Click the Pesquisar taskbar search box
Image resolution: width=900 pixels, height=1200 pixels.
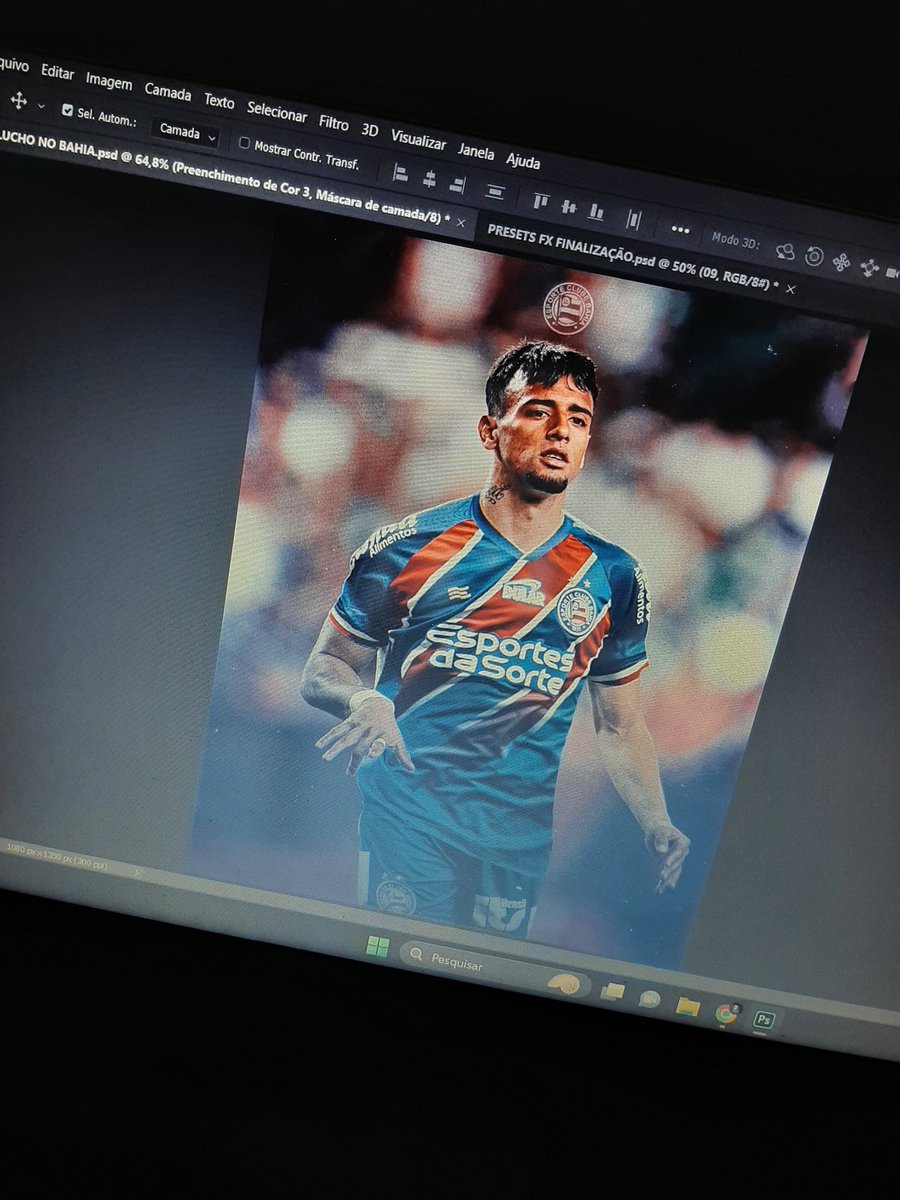[x=495, y=968]
